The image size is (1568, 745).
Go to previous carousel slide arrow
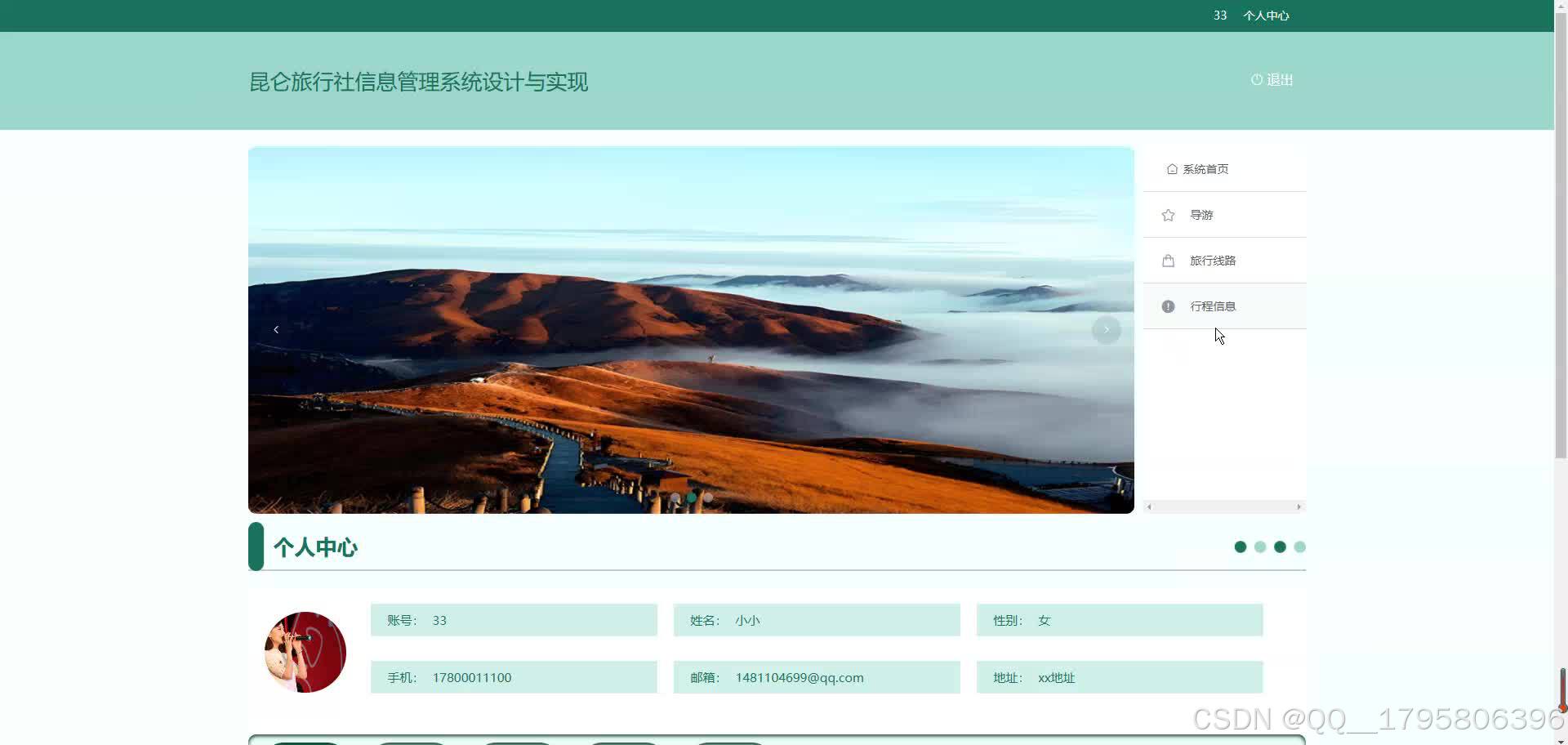pos(276,329)
